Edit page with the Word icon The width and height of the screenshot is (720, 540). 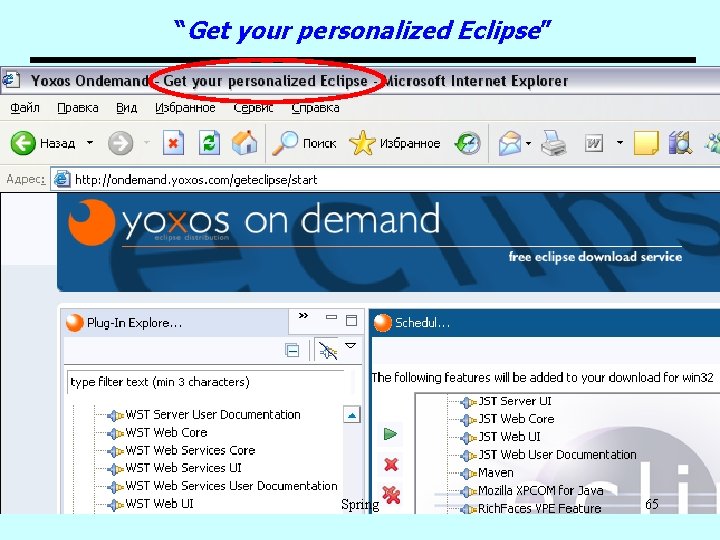(594, 143)
